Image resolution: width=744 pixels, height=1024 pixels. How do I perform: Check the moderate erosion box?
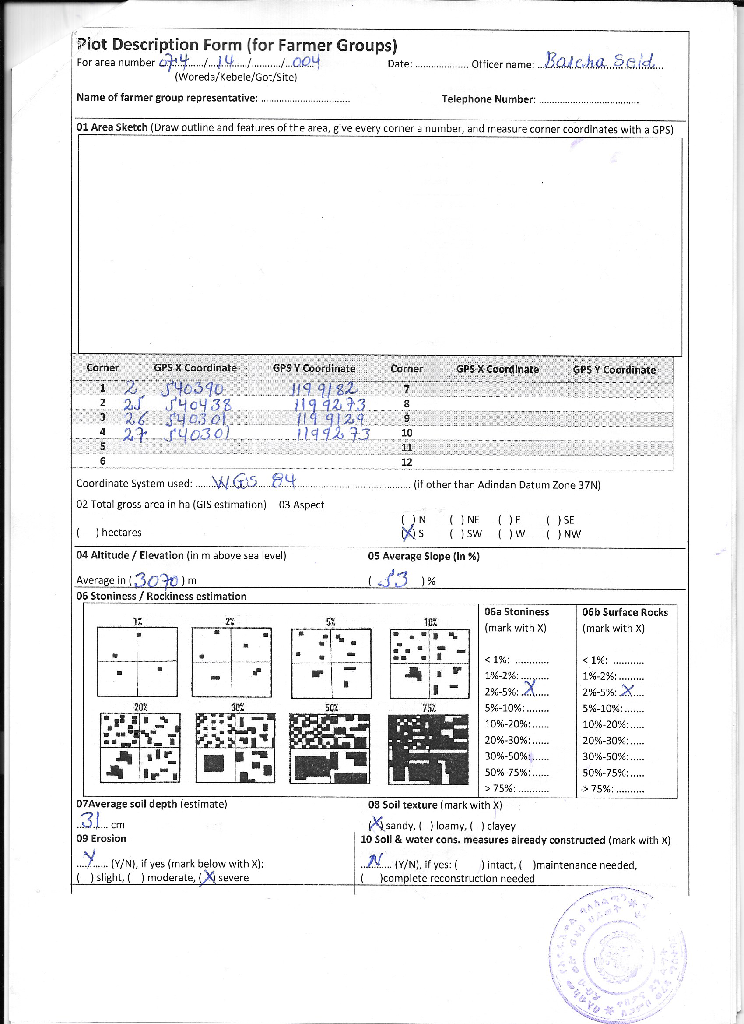(136, 878)
